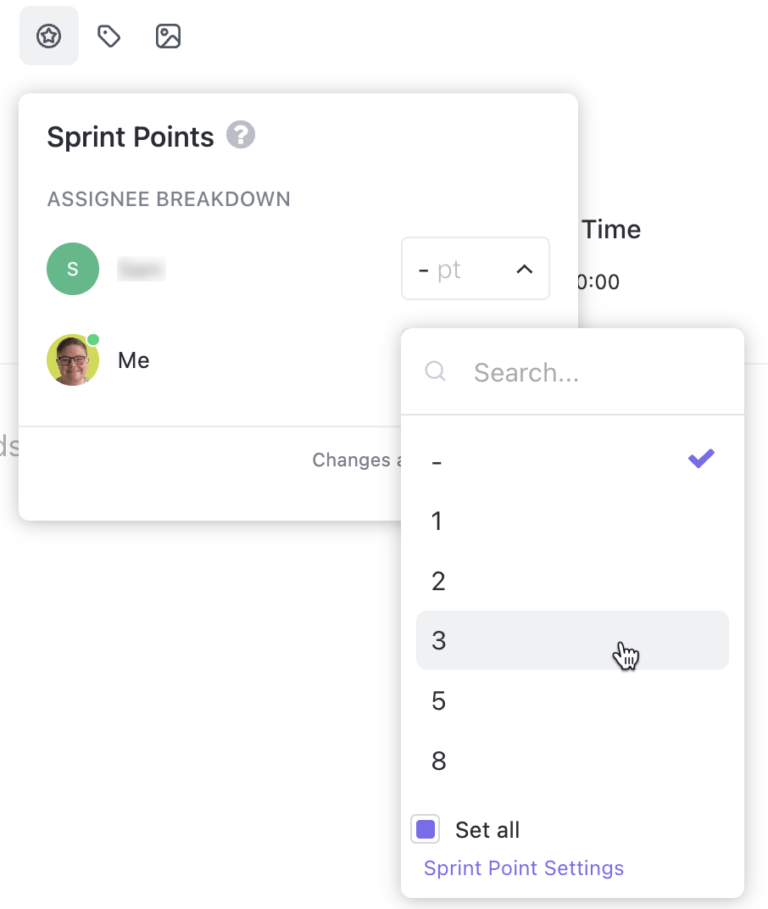Click the tag icon in the top toolbar
This screenshot has height=909, width=768.
108,35
